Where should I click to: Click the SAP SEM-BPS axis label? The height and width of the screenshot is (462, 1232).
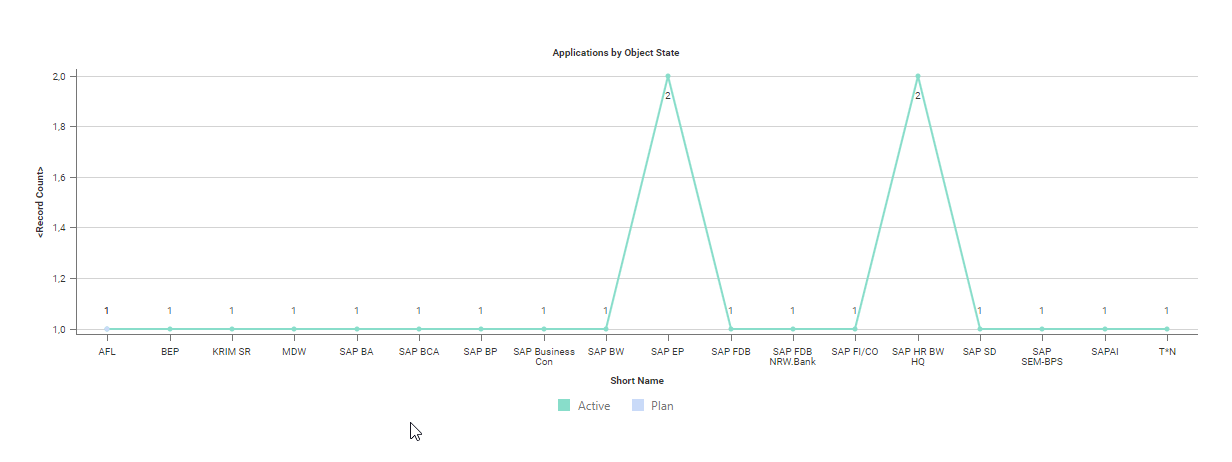(1042, 357)
